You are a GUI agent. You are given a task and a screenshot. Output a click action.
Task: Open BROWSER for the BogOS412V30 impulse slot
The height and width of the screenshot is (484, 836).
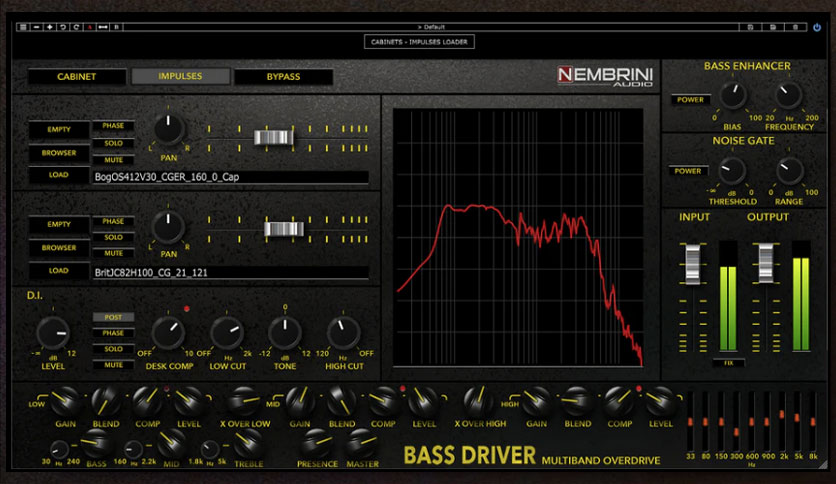tap(59, 153)
